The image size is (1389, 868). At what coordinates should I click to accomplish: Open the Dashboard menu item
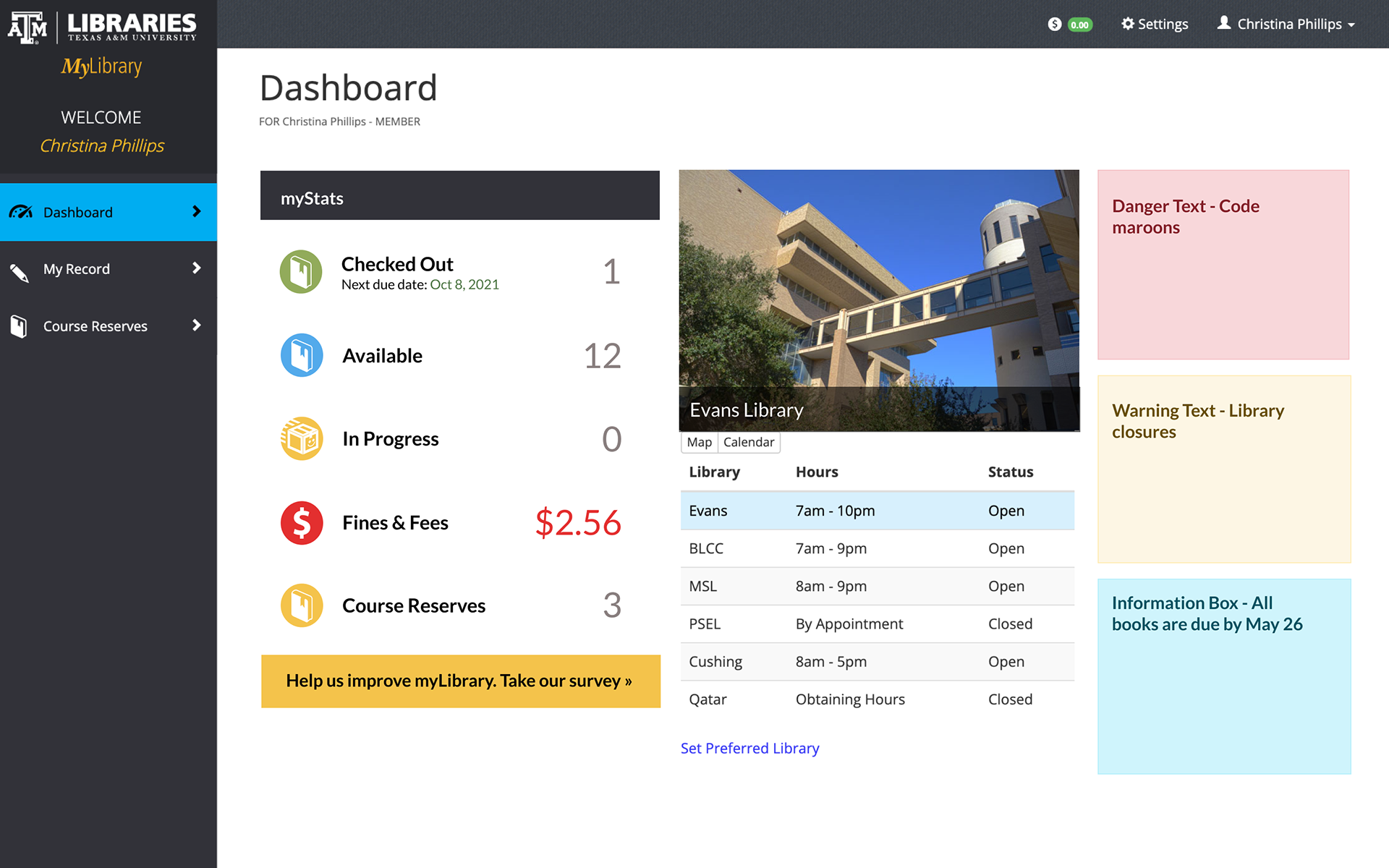[109, 212]
